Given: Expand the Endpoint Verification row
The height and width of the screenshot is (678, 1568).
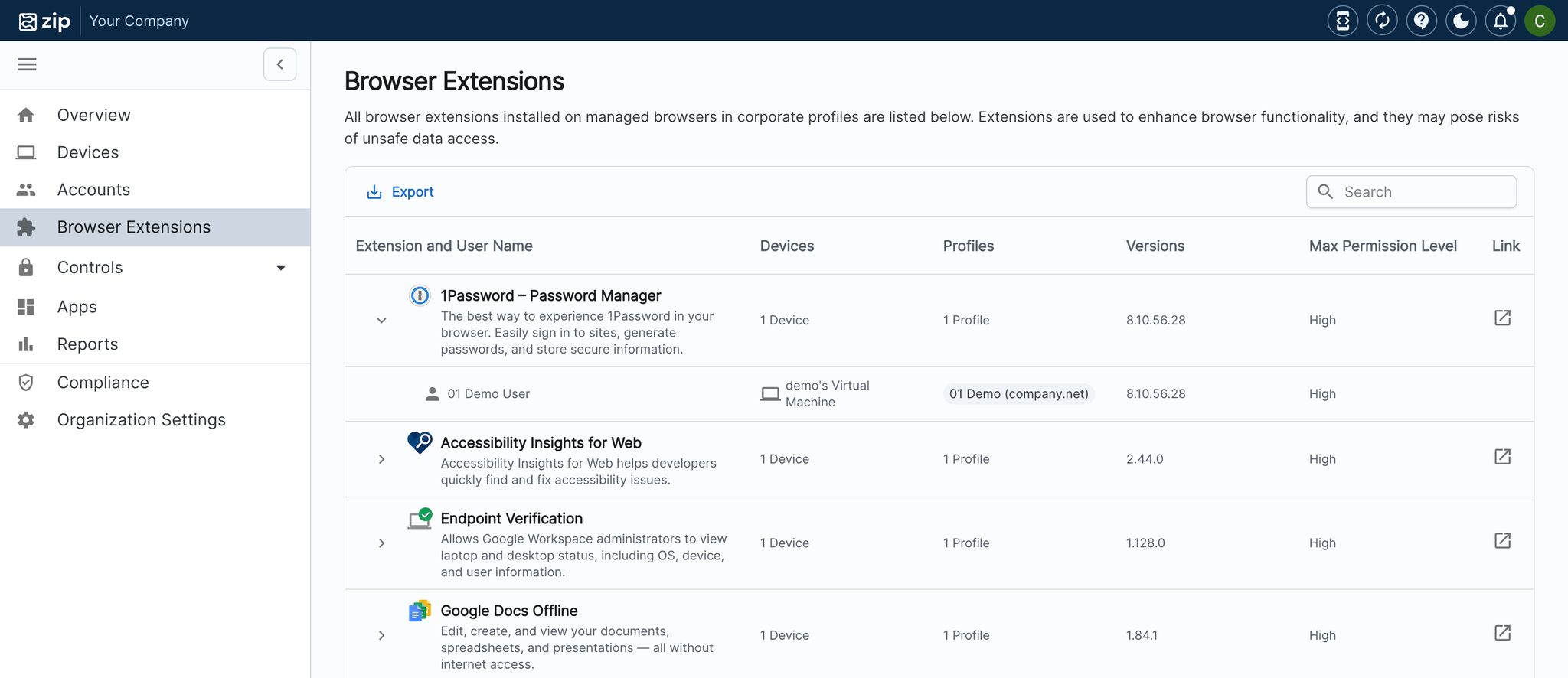Looking at the screenshot, I should click(381, 543).
